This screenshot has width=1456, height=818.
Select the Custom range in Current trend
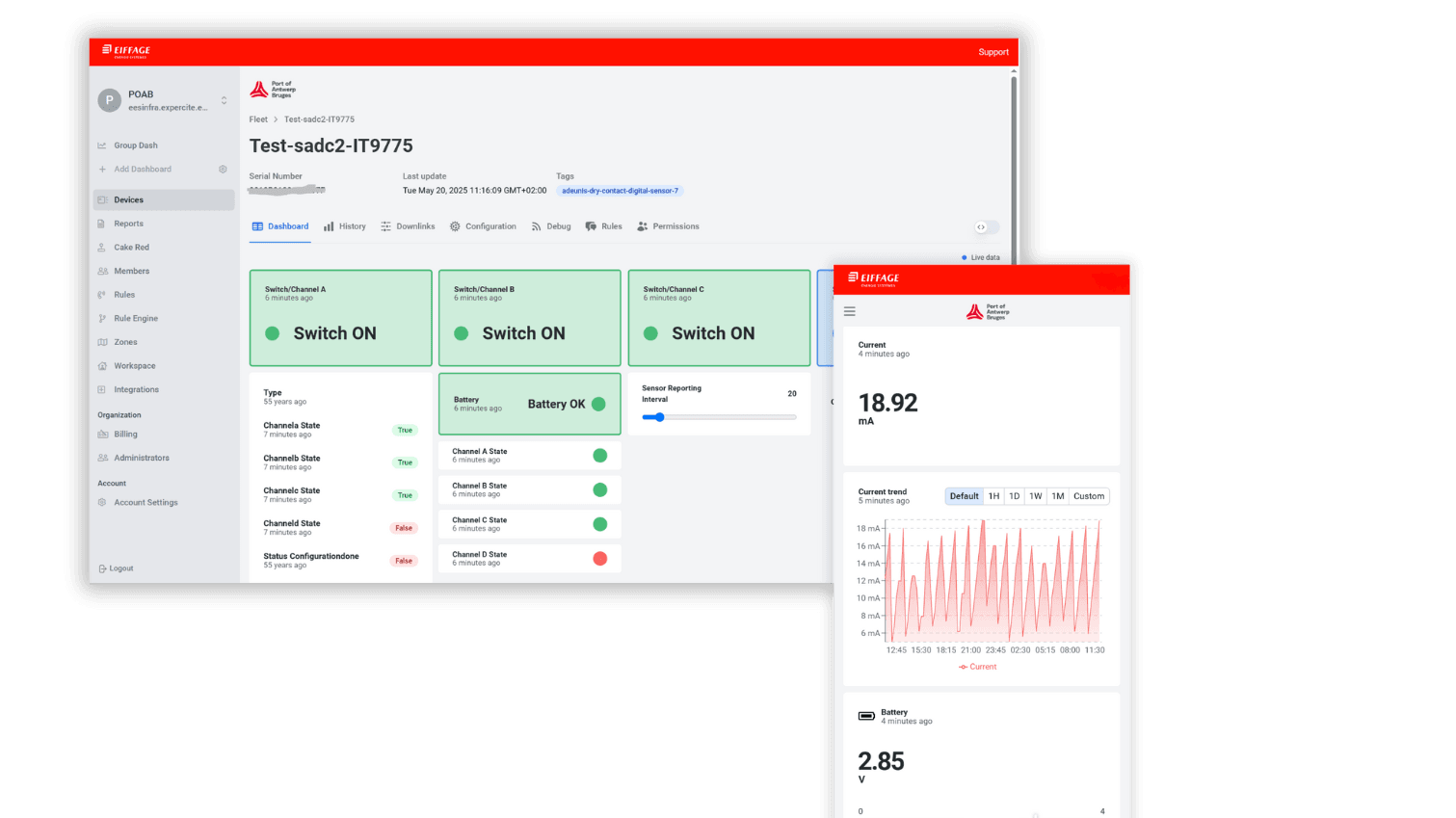coord(1089,496)
